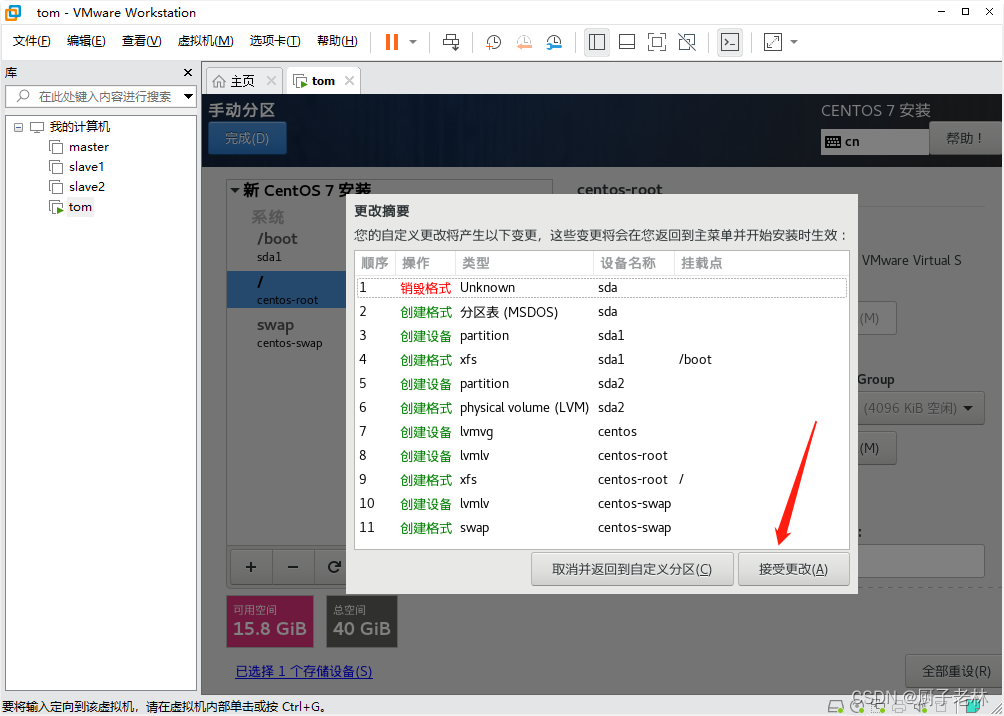Click the 类型 column header
The image size is (1004, 716).
coord(524,263)
